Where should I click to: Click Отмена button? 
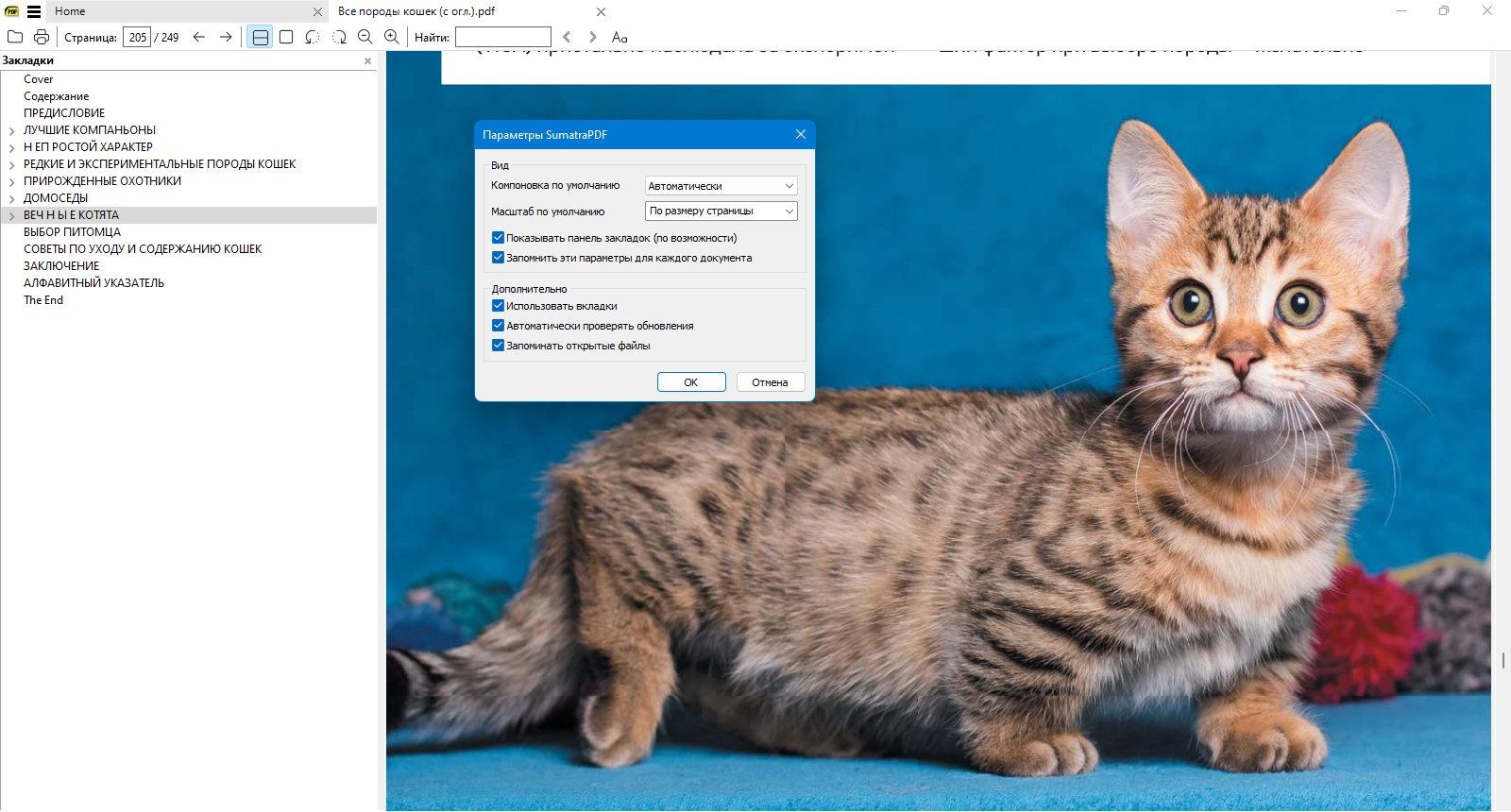[770, 382]
